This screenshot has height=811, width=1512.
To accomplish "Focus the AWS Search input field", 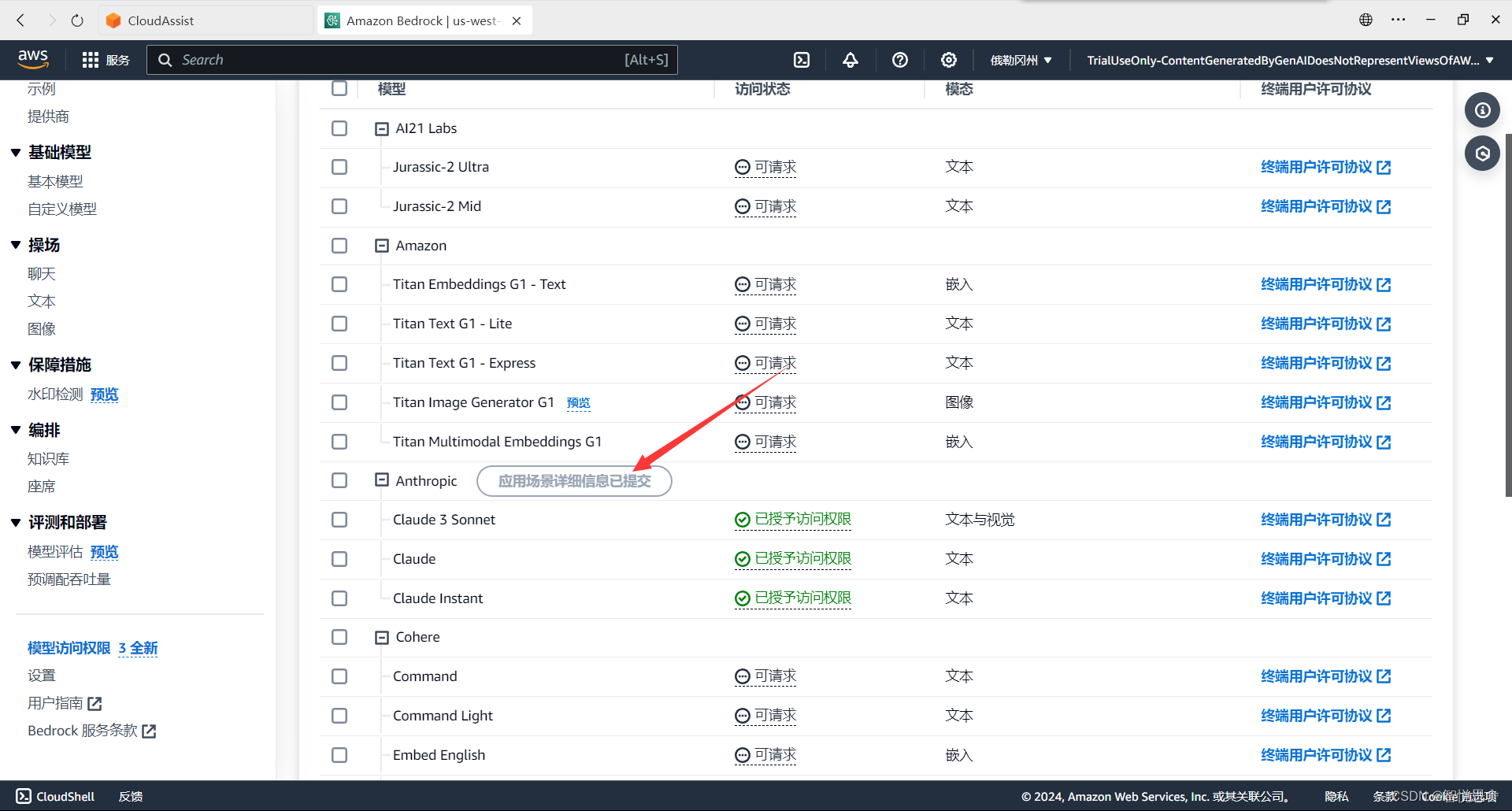I will click(412, 60).
